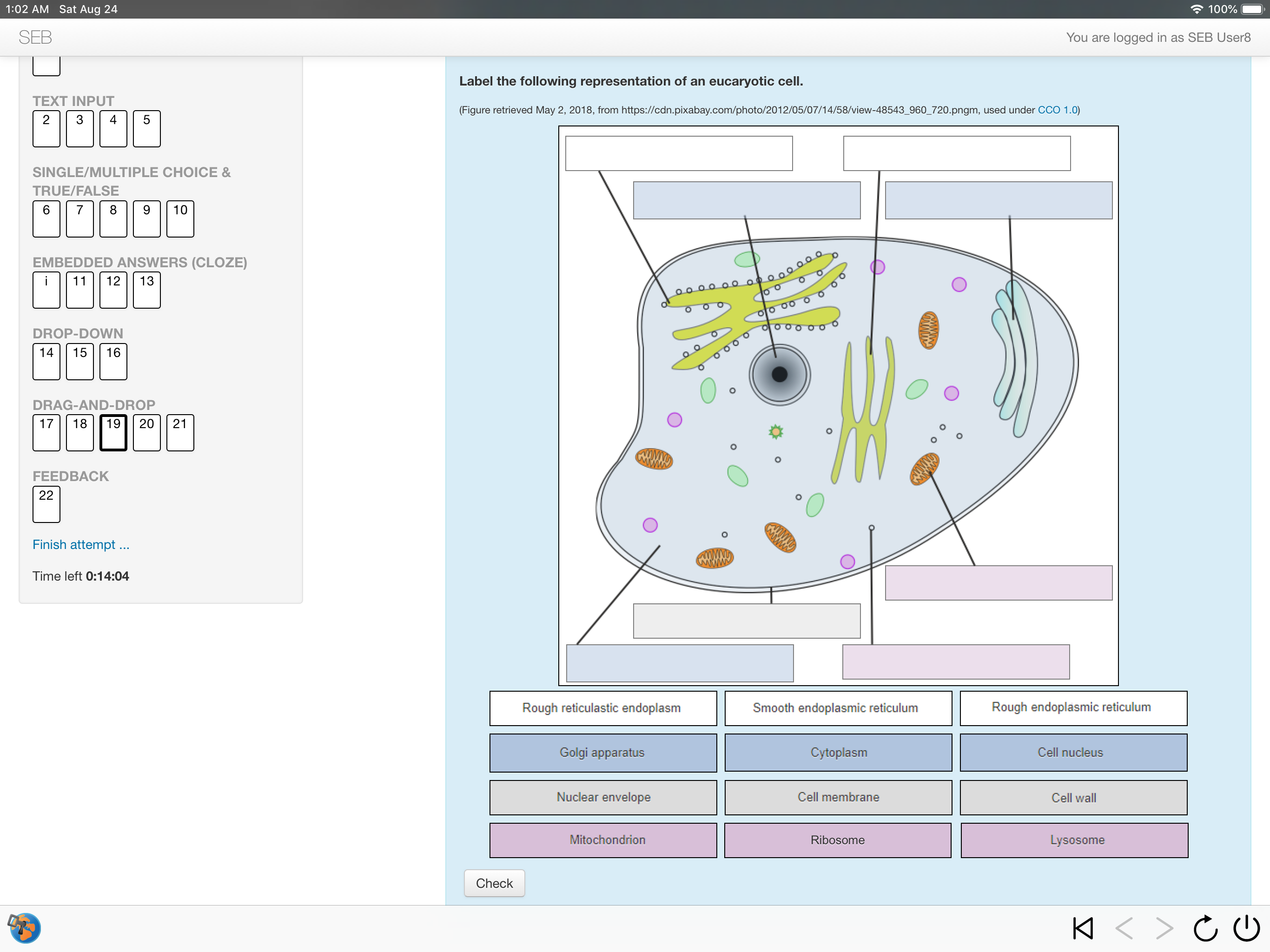Navigate to question 14 under Drop-down
The image size is (1270, 952).
tap(46, 361)
